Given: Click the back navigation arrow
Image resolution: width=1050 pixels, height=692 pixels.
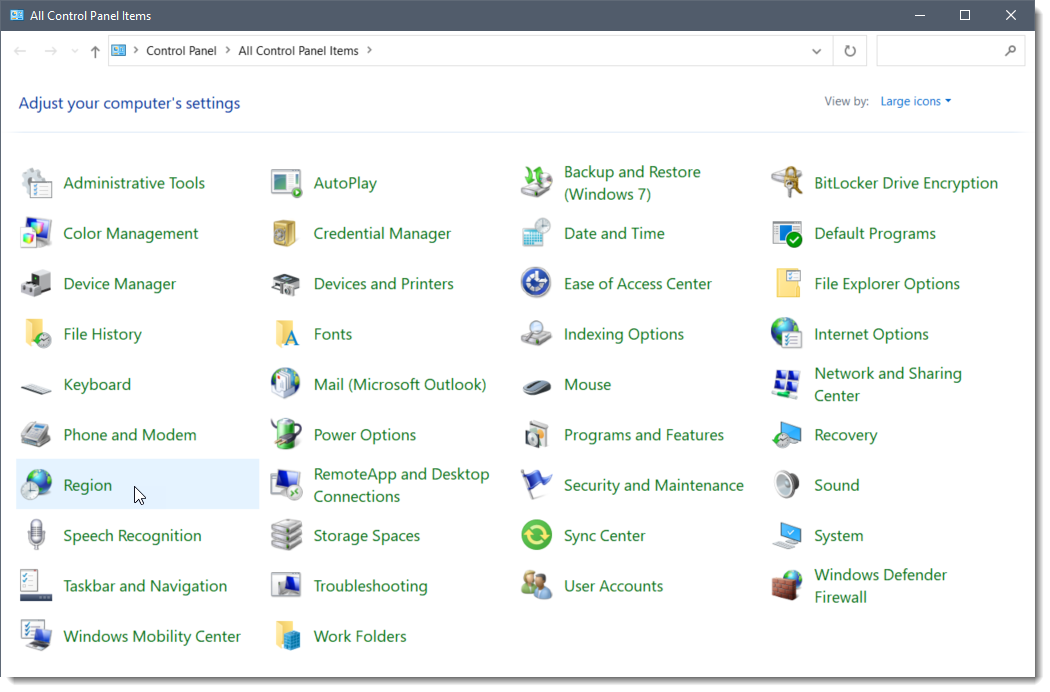Looking at the screenshot, I should (20, 50).
